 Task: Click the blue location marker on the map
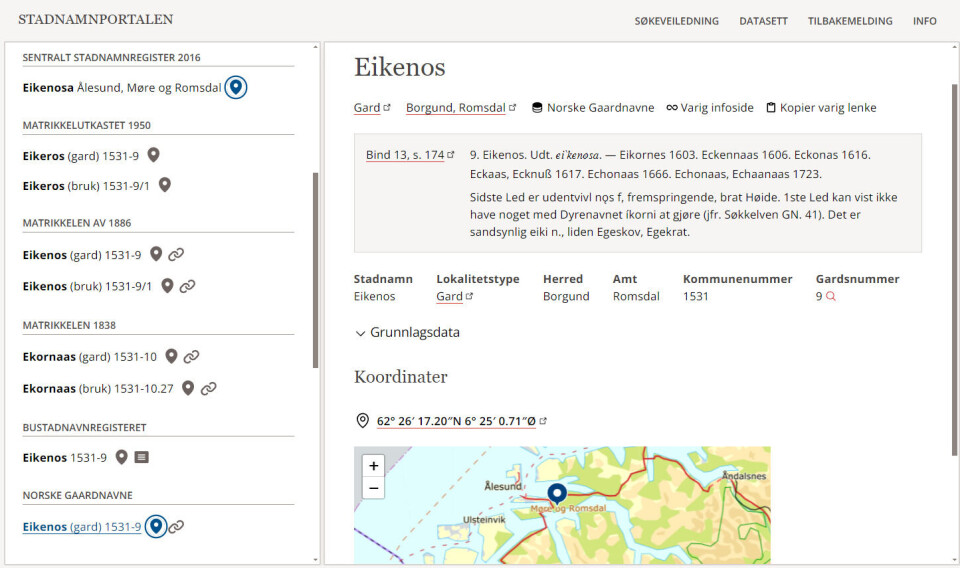[x=557, y=493]
